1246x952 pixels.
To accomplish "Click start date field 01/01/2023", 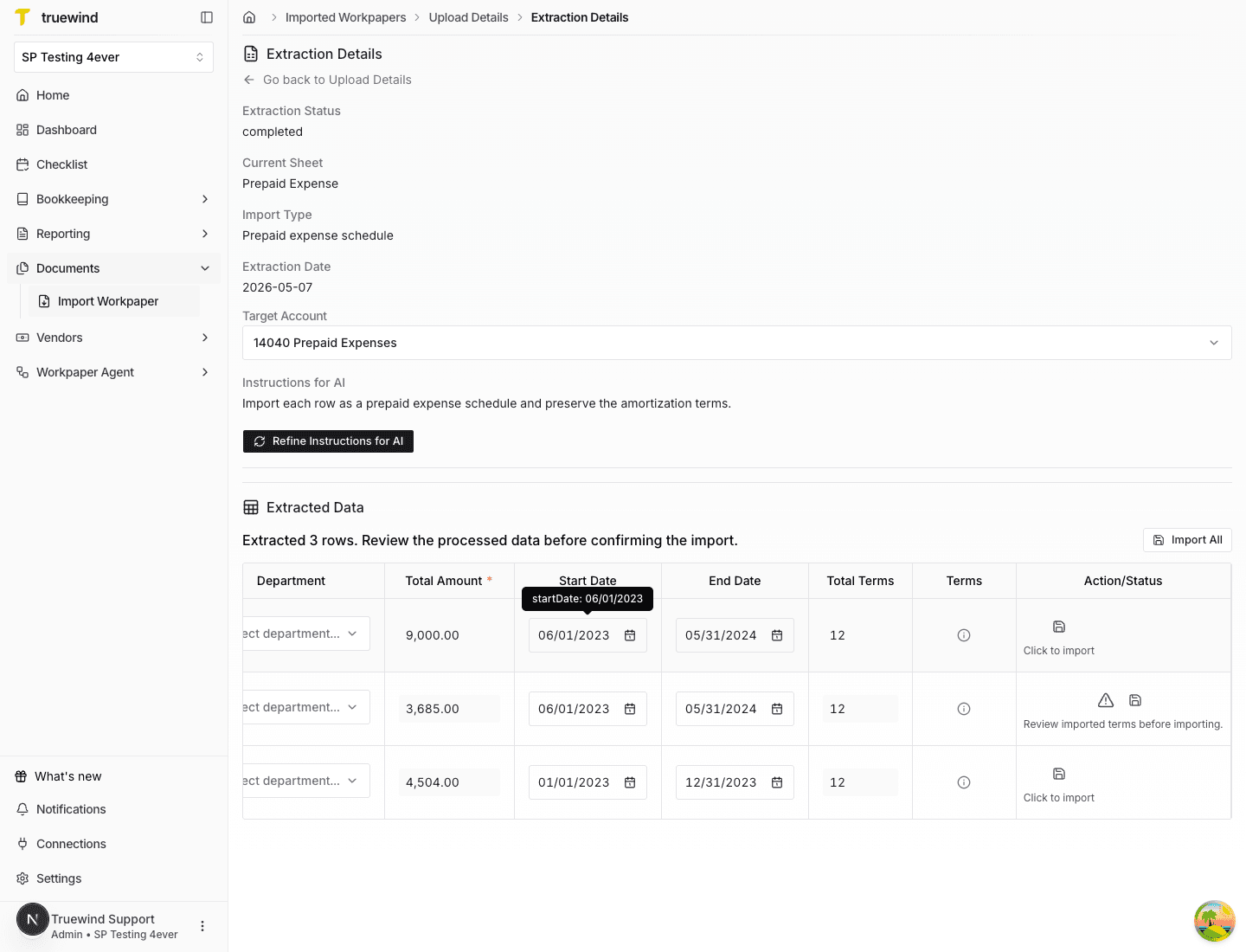I will [x=588, y=782].
